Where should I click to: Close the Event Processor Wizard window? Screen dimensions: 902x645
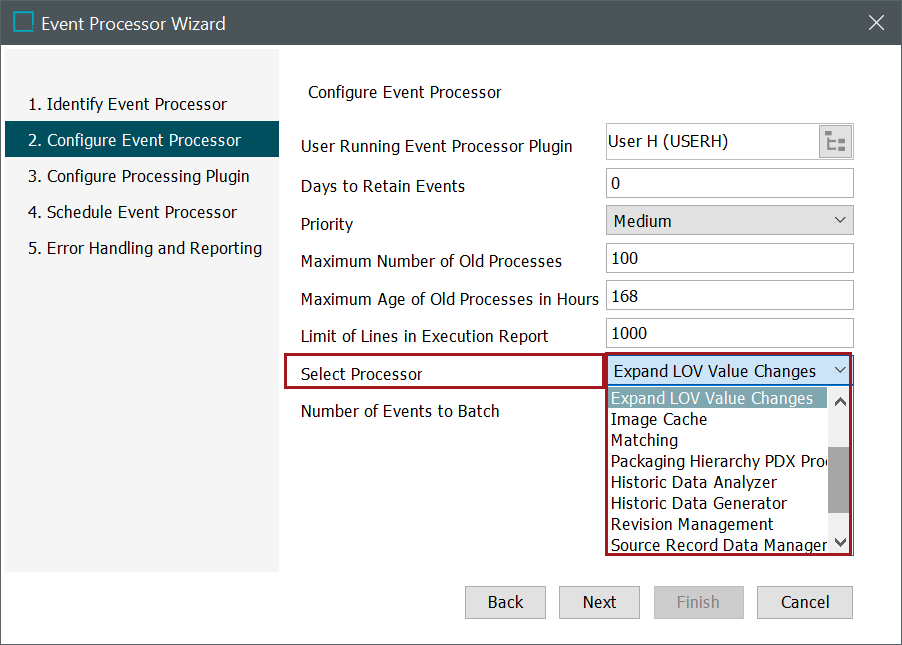pos(876,22)
